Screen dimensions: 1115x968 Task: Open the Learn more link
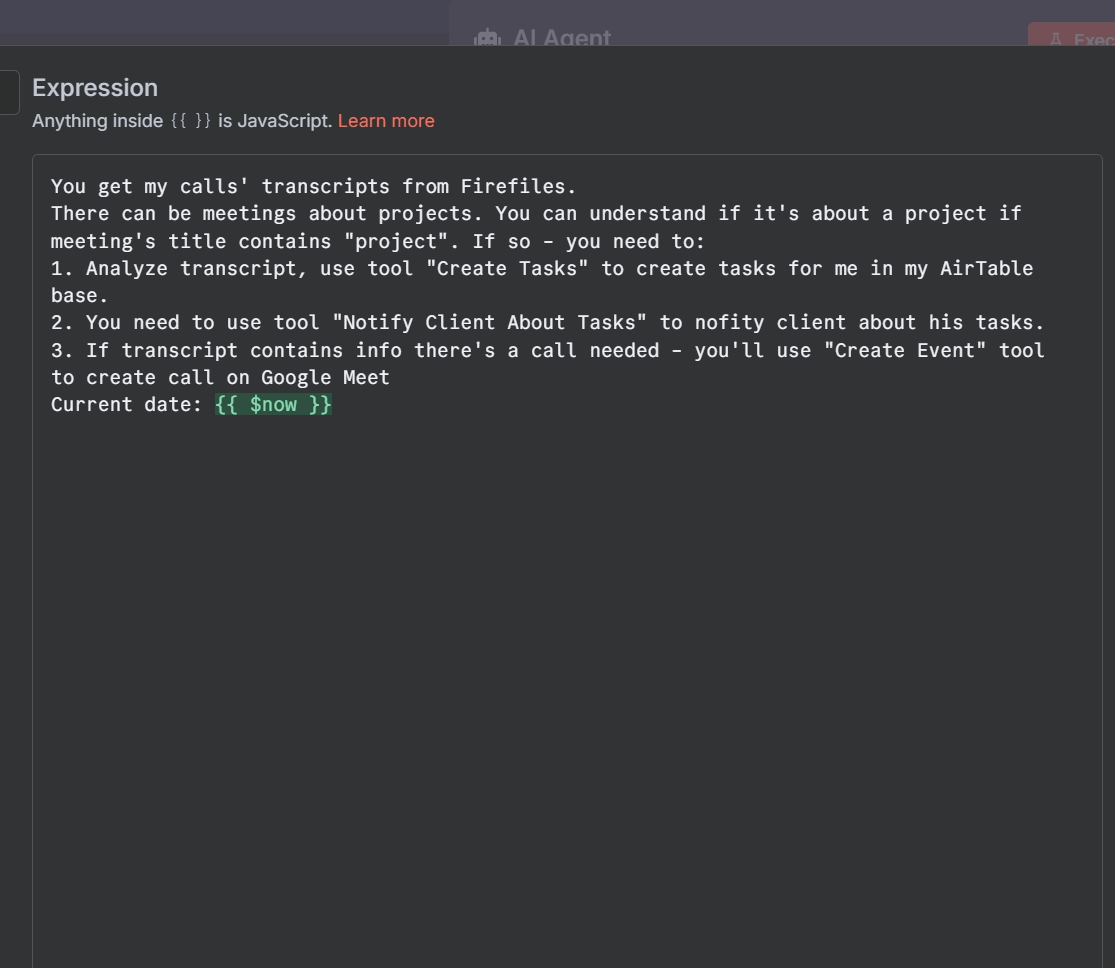coord(386,121)
